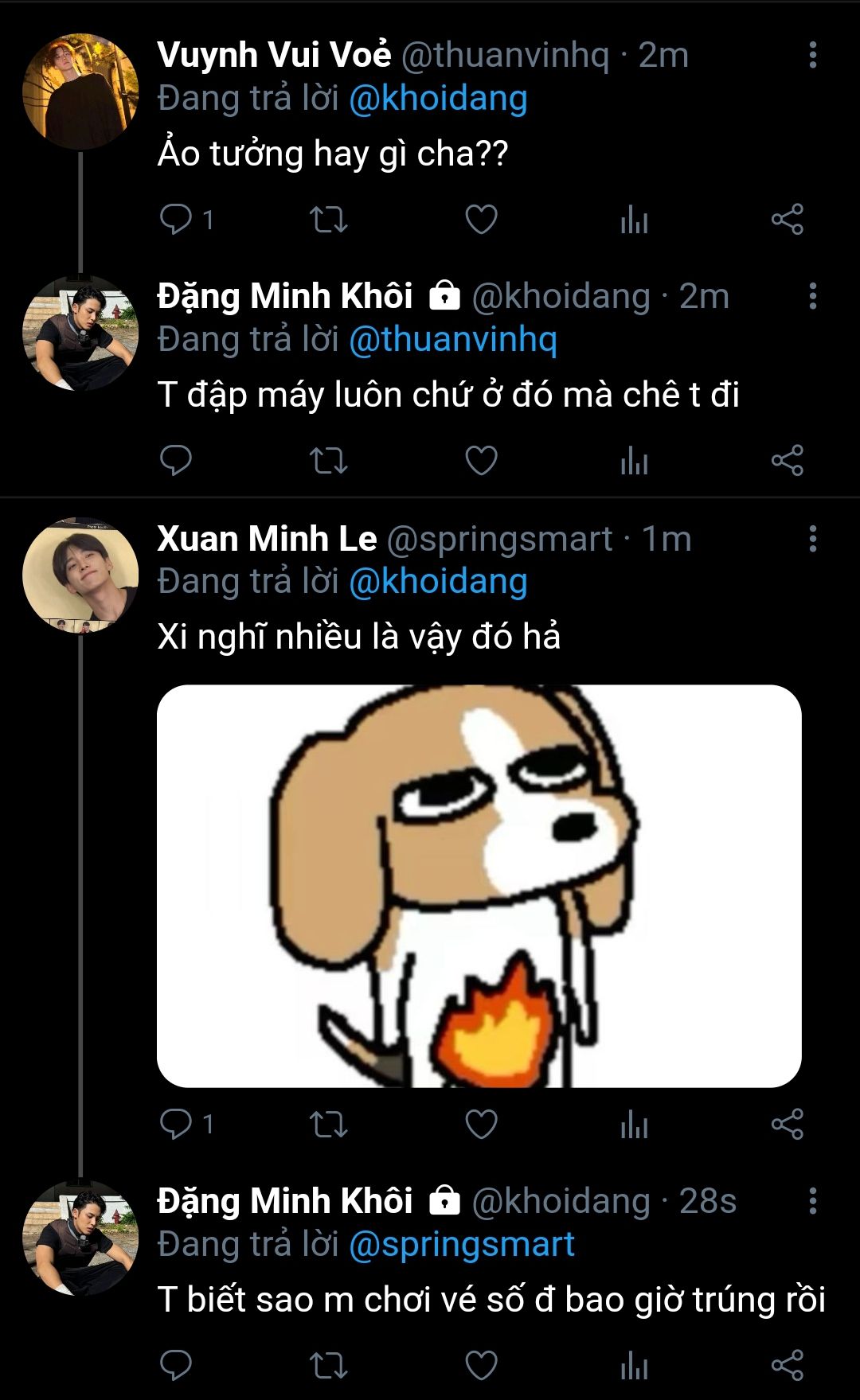Open Vuynh Vui Voẻ's profile avatar

point(80,92)
